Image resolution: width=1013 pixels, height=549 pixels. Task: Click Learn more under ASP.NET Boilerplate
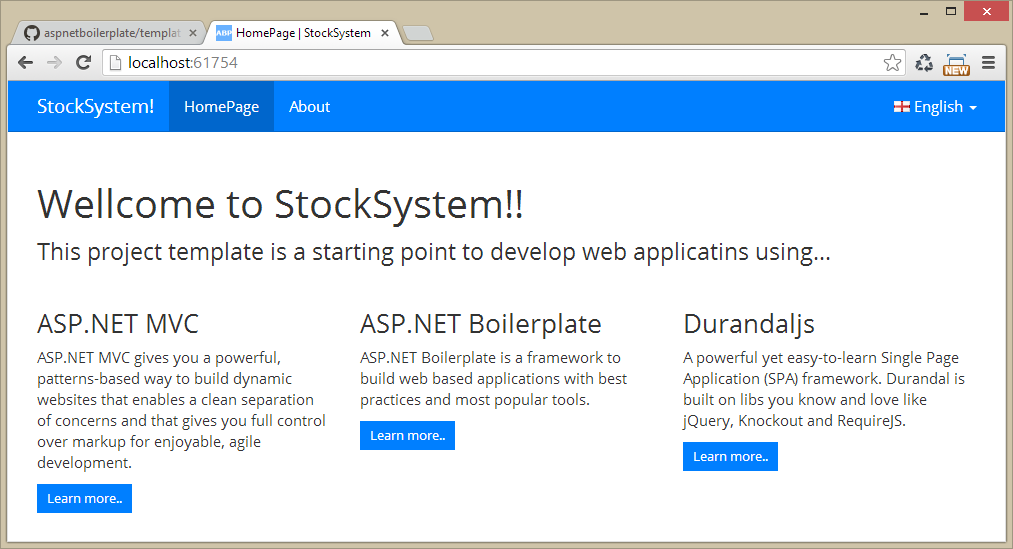pos(408,435)
